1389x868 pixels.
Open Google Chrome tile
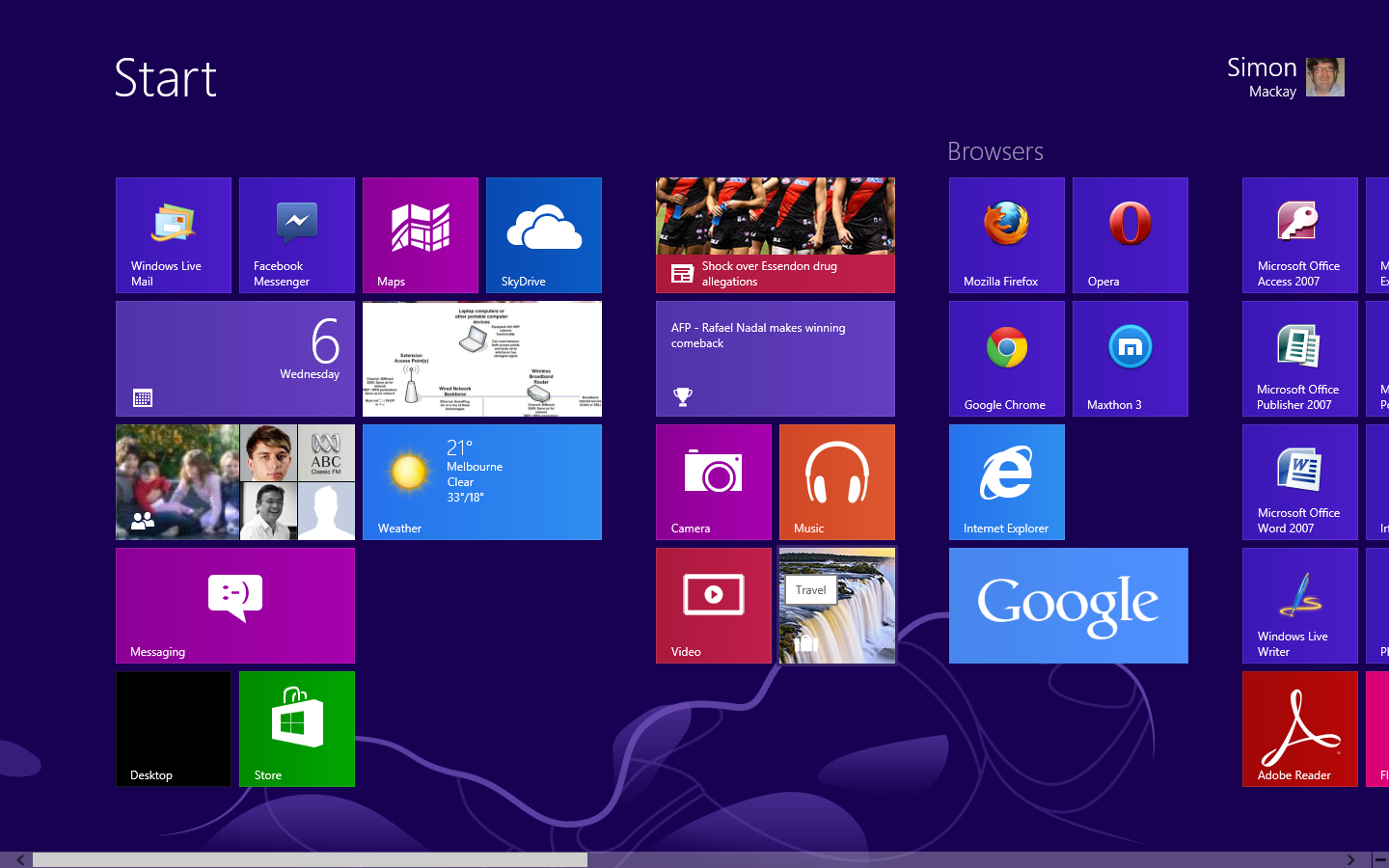tap(1006, 358)
